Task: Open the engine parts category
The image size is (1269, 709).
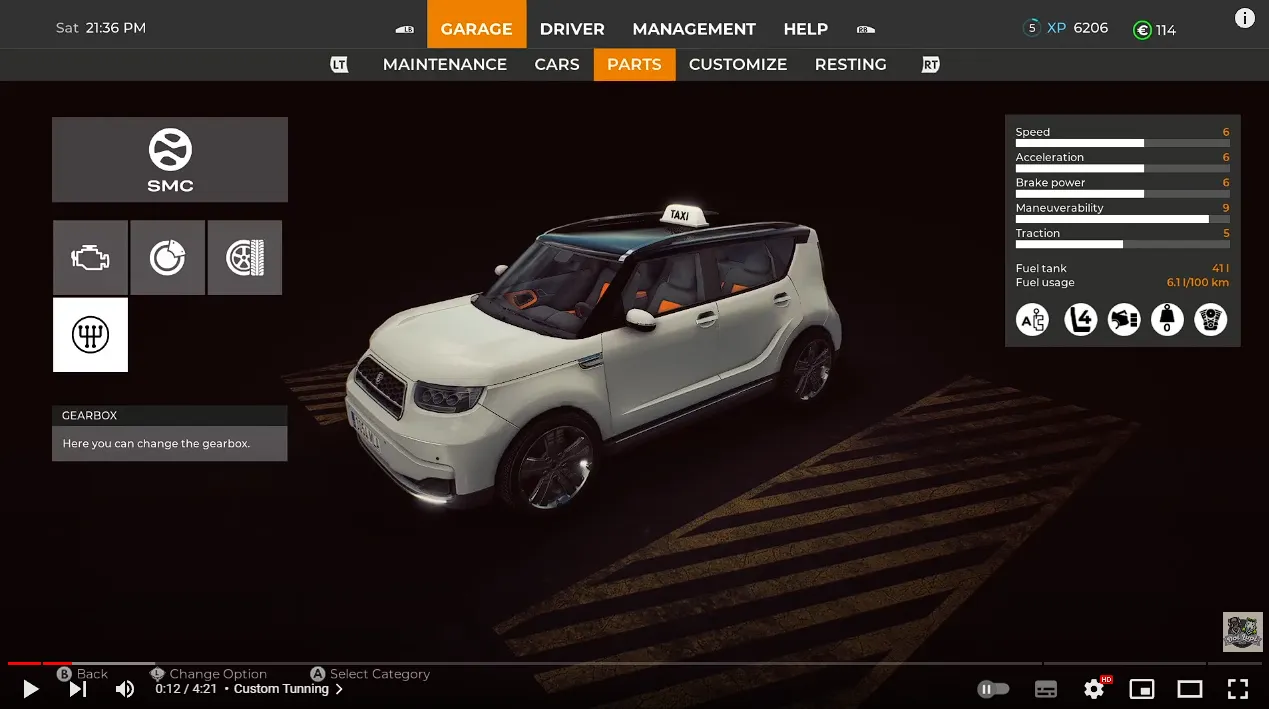Action: 90,258
